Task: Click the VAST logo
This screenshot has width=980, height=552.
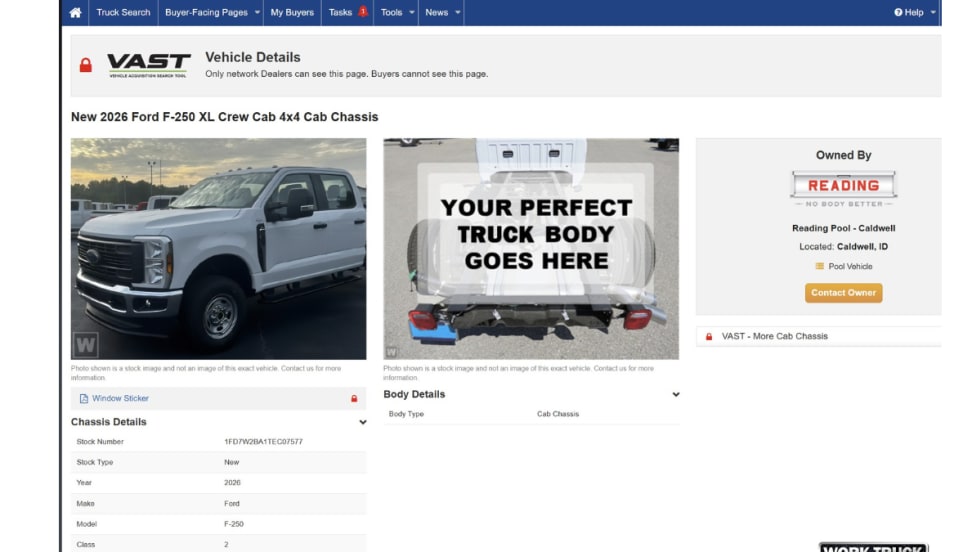Action: tap(149, 65)
